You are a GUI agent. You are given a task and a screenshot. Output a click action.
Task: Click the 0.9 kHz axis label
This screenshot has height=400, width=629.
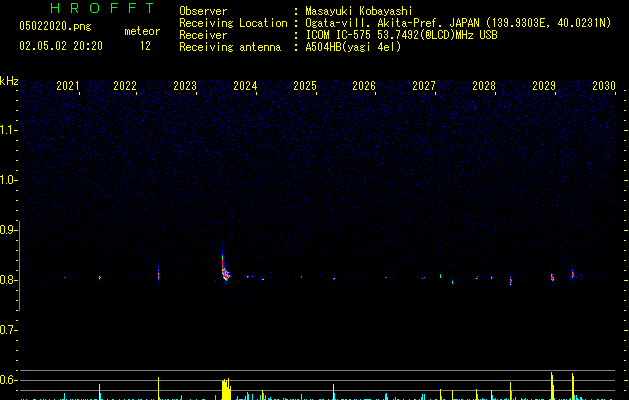[8, 230]
